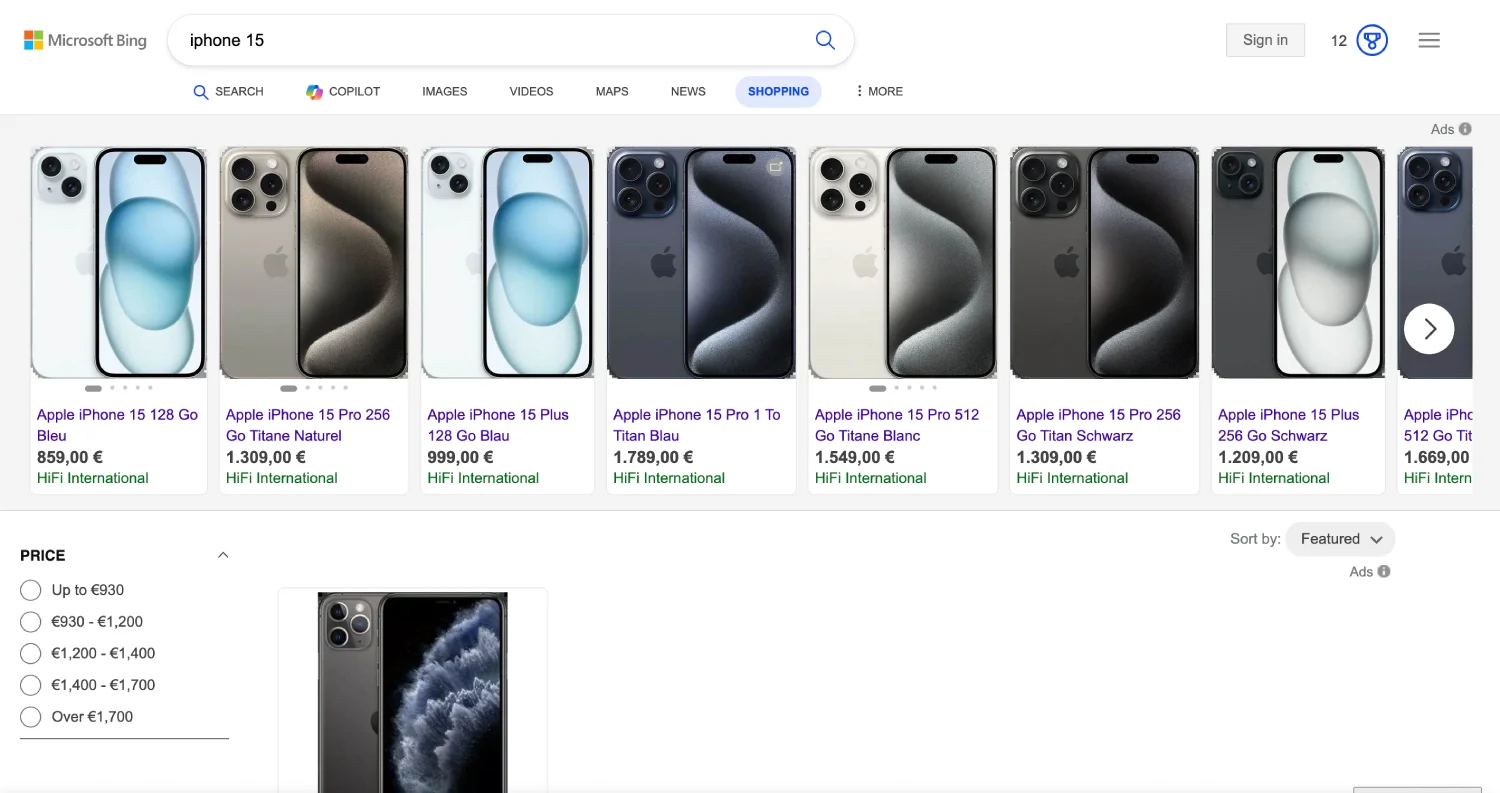Open the MORE tabs menu
Image resolution: width=1500 pixels, height=793 pixels.
878,91
